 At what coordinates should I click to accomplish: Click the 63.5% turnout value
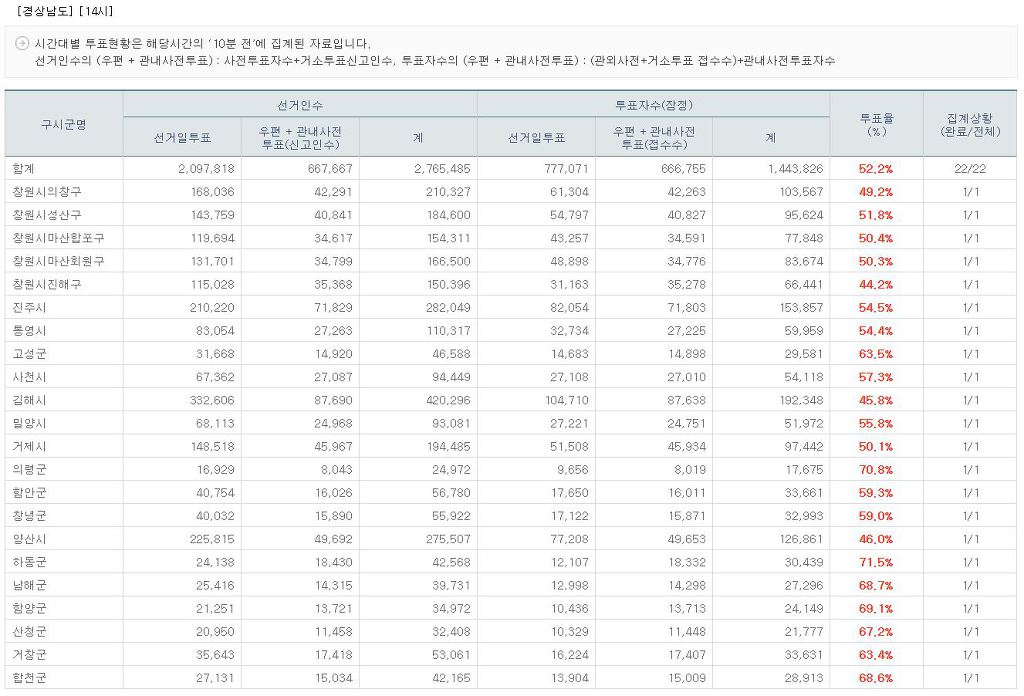click(x=876, y=354)
